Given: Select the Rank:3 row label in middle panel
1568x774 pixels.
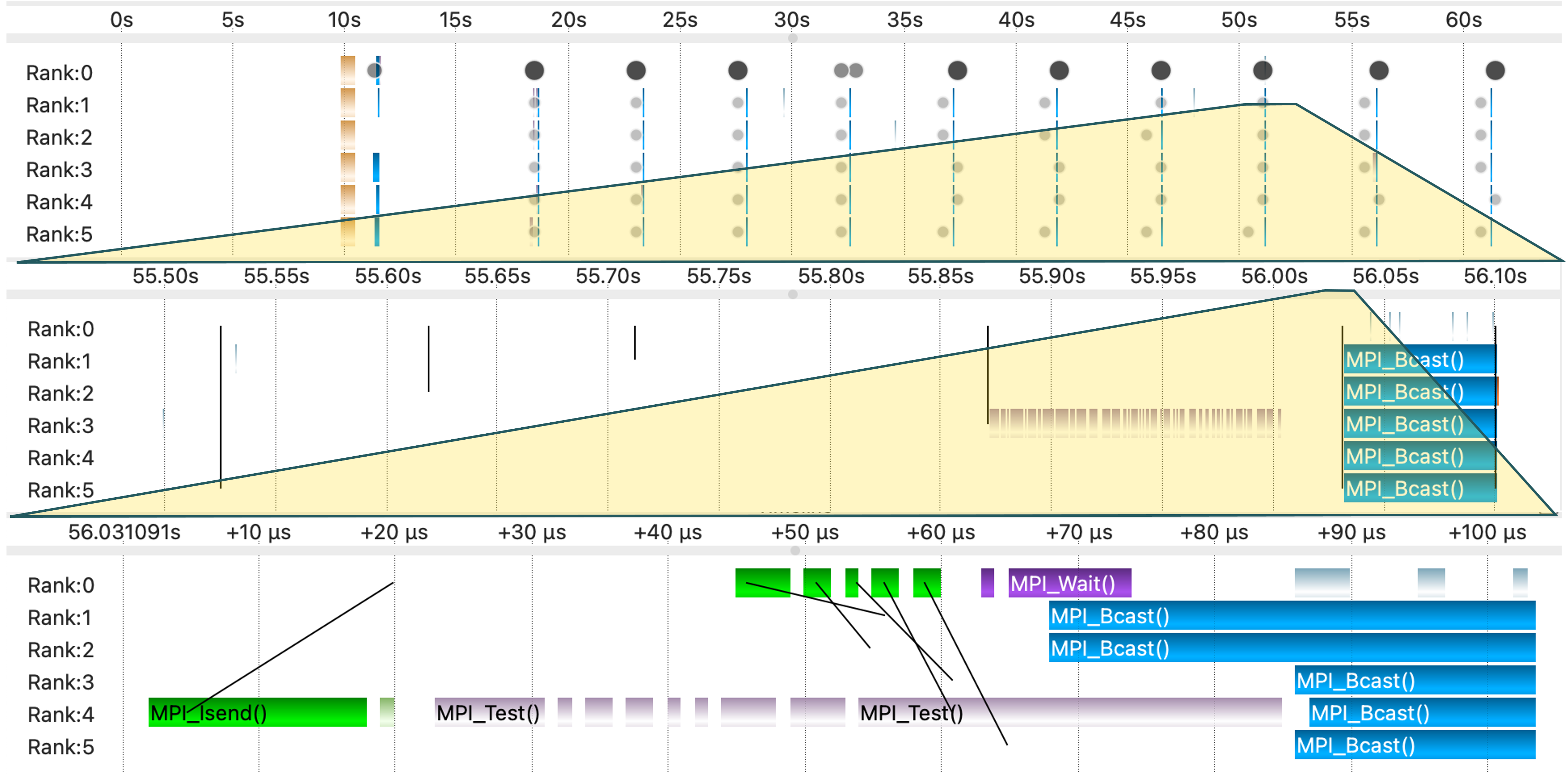Looking at the screenshot, I should (x=60, y=425).
